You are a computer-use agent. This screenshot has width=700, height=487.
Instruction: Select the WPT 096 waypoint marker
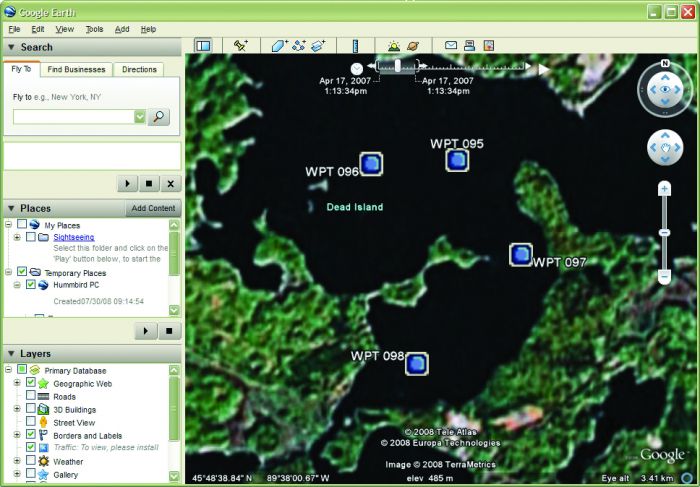pyautogui.click(x=371, y=164)
